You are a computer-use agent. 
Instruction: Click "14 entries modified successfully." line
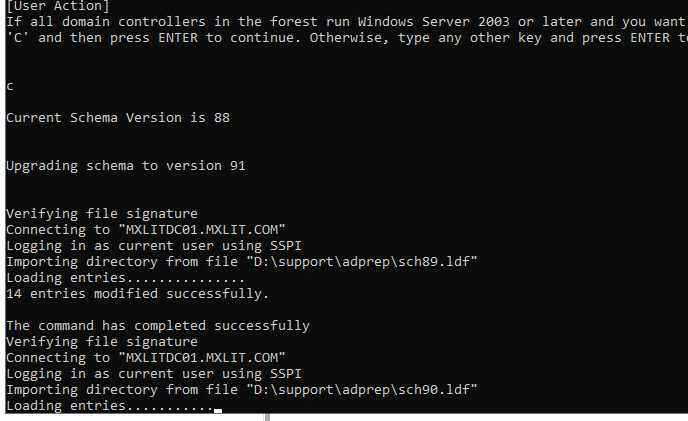138,294
